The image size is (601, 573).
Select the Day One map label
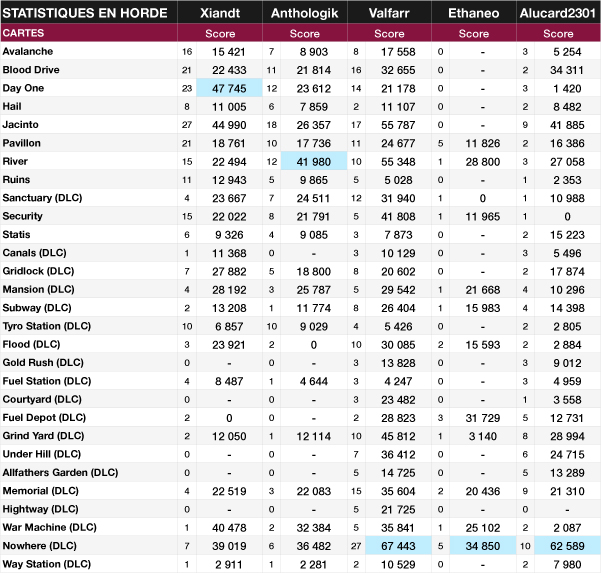23,88
